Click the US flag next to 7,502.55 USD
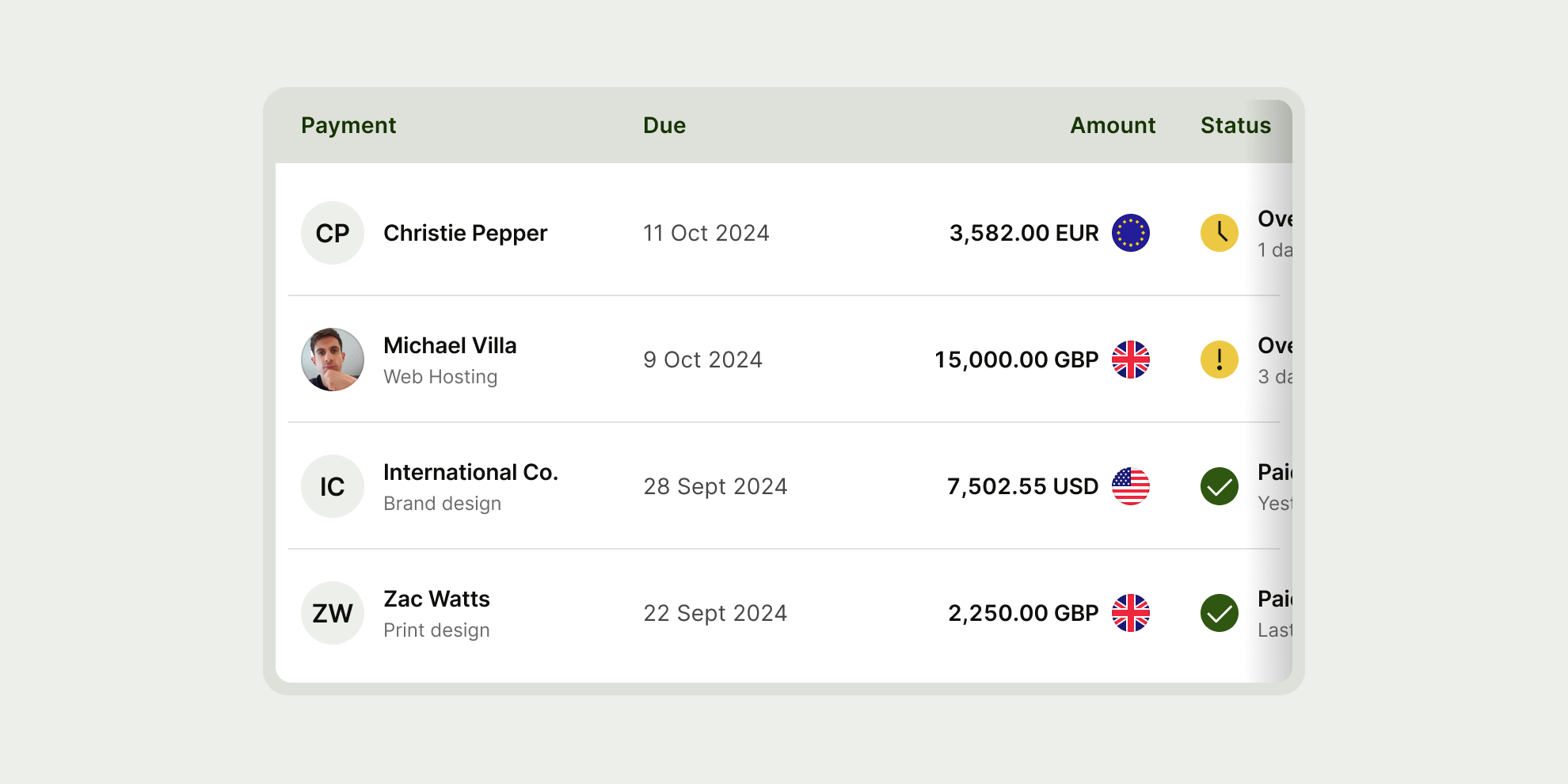Viewport: 1568px width, 784px height. 1130,486
